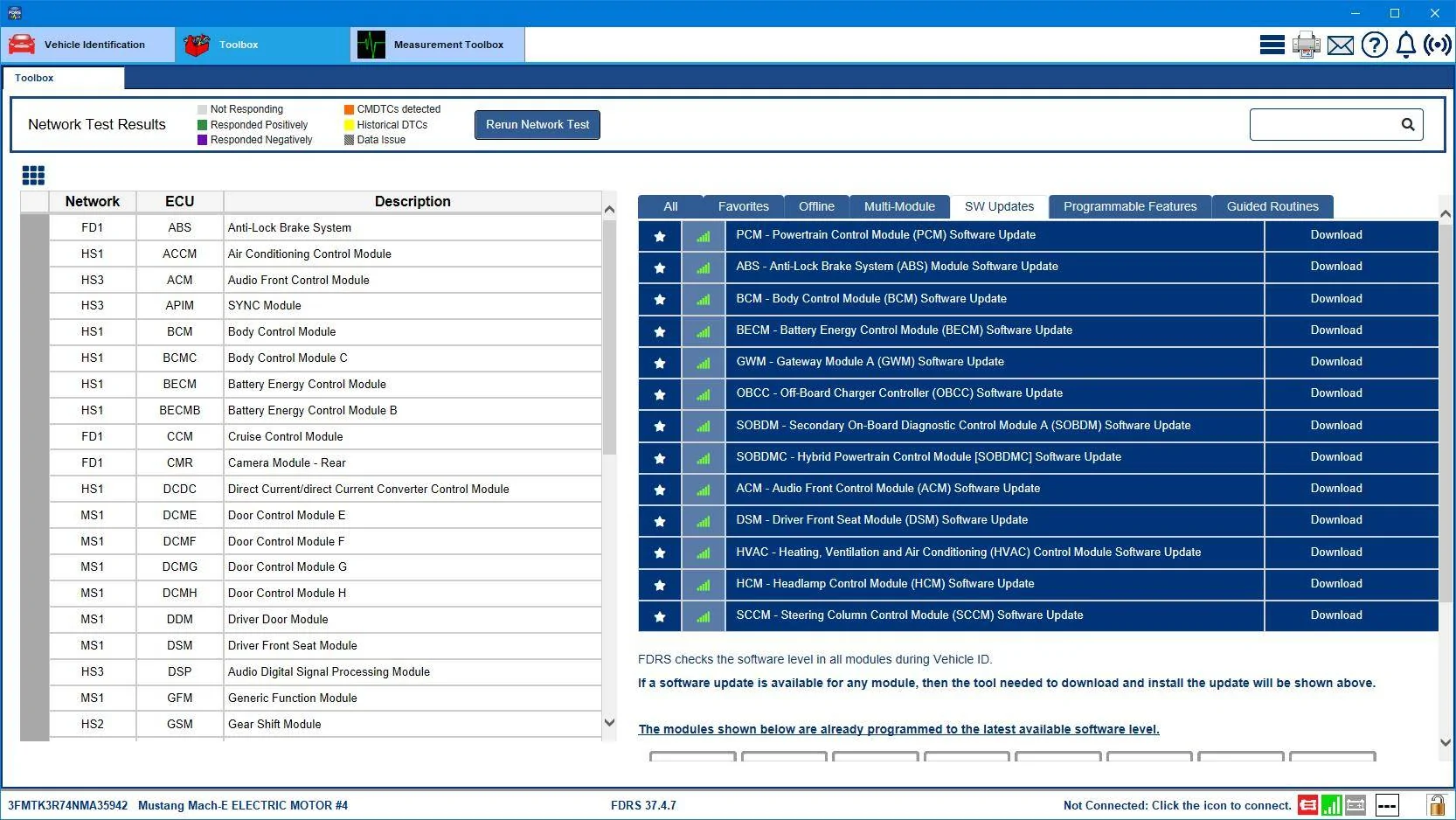The height and width of the screenshot is (820, 1456).
Task: Click signal bars icon for OBCC Software Update
Action: pos(704,394)
